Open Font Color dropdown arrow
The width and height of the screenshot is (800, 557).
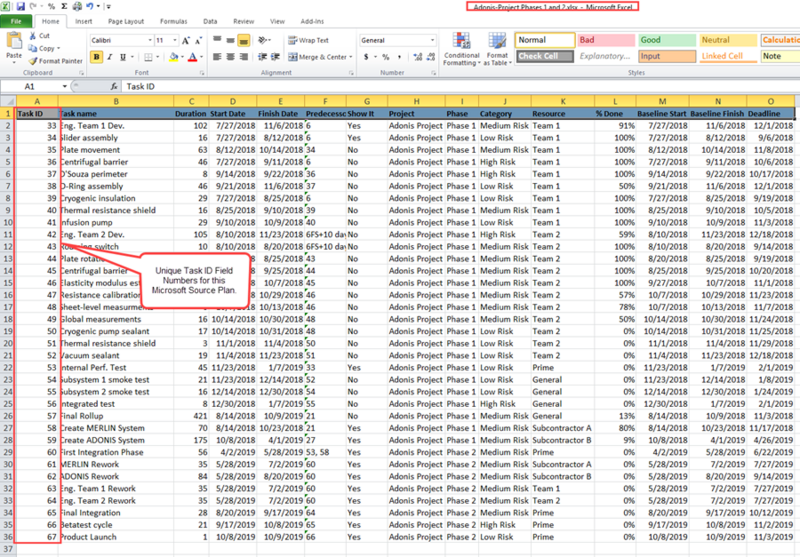click(x=202, y=57)
